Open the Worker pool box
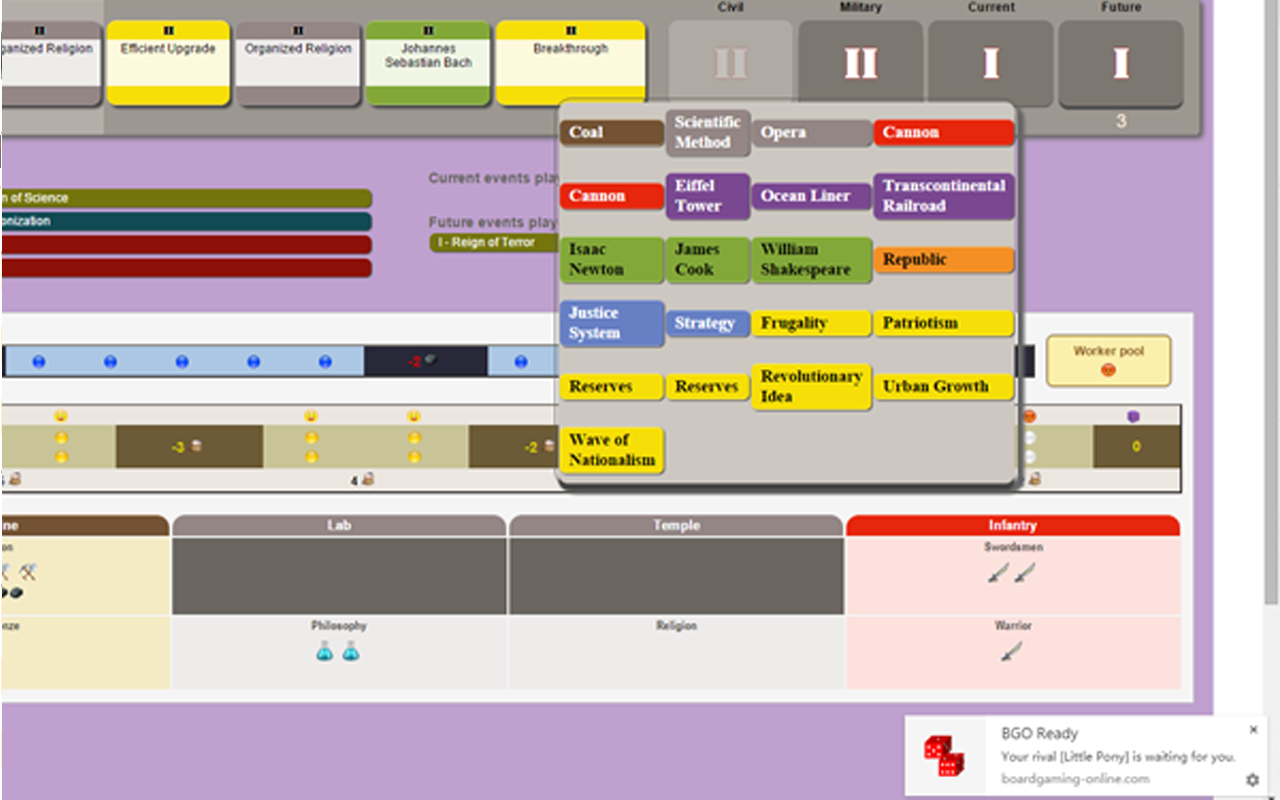This screenshot has height=800, width=1280. point(1108,360)
